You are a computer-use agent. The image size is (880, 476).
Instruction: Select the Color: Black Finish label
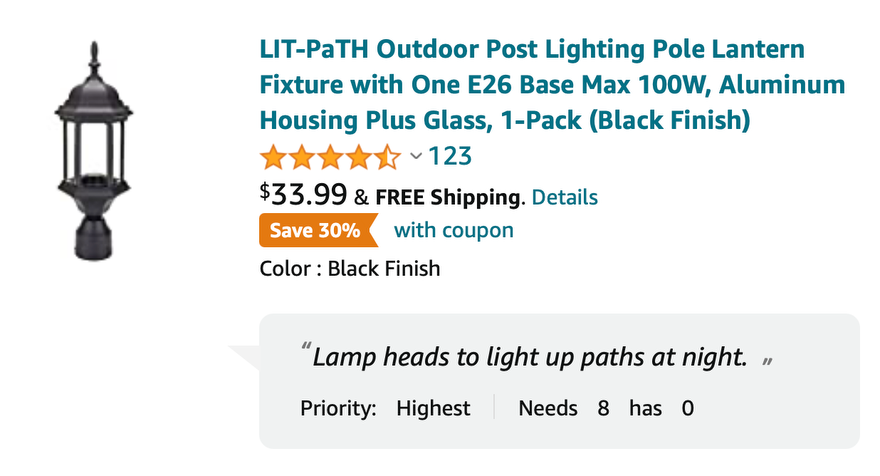click(x=350, y=268)
